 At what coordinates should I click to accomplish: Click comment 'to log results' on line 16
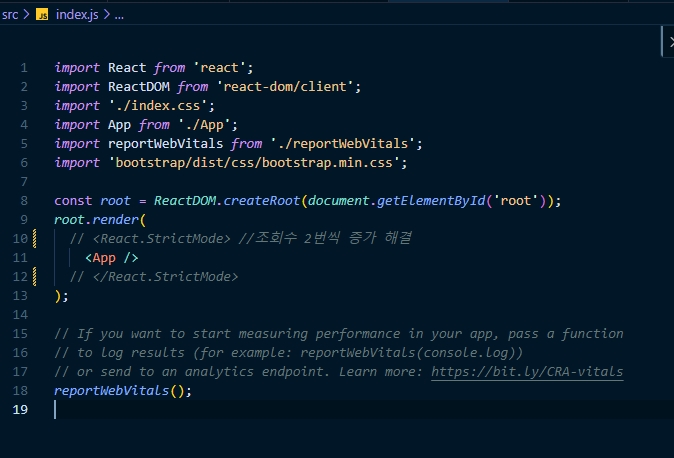[288, 353]
